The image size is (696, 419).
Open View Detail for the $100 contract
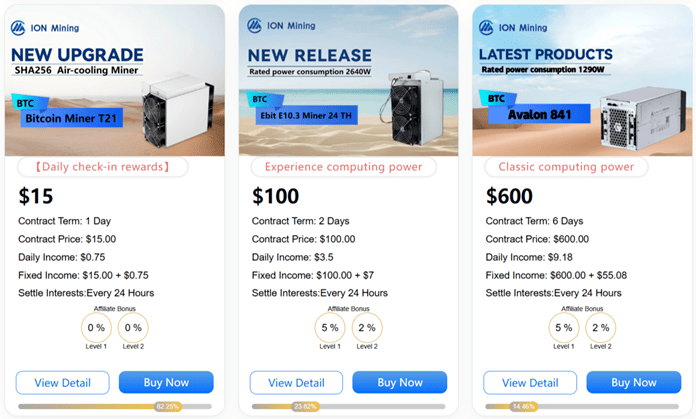pos(296,382)
